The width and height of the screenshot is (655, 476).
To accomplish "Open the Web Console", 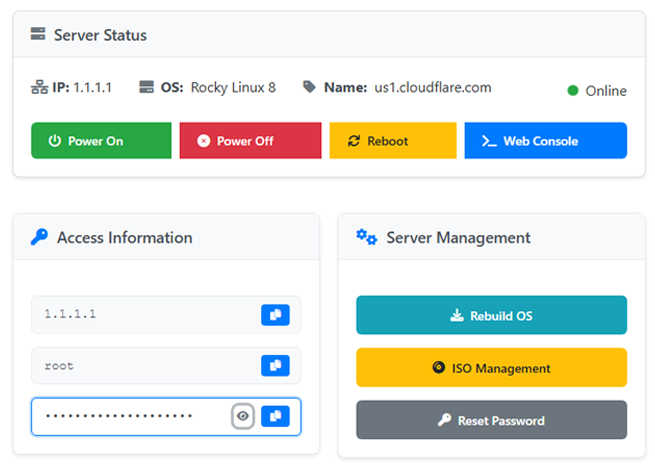I will point(545,141).
